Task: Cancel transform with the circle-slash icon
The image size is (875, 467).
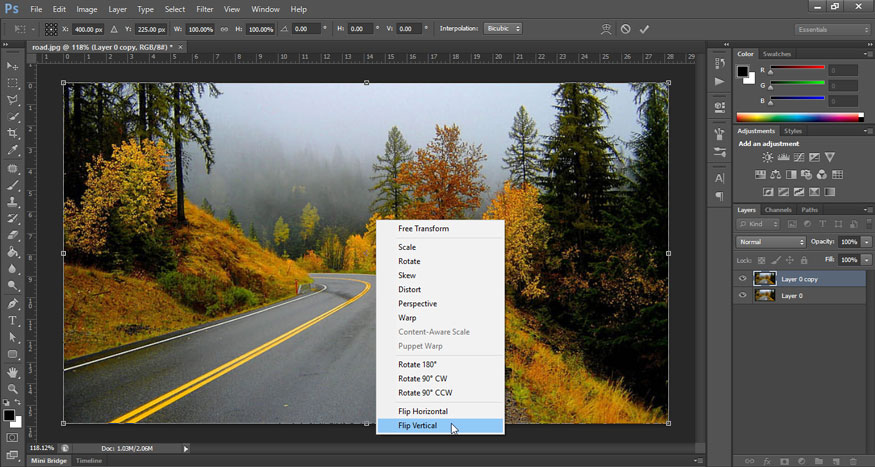Action: [x=625, y=29]
